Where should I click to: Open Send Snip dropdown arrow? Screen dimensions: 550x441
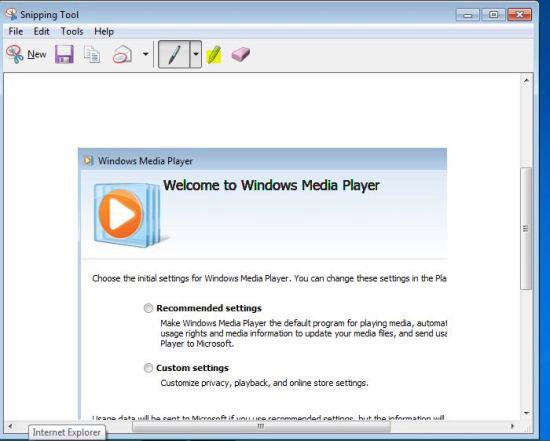tap(146, 54)
